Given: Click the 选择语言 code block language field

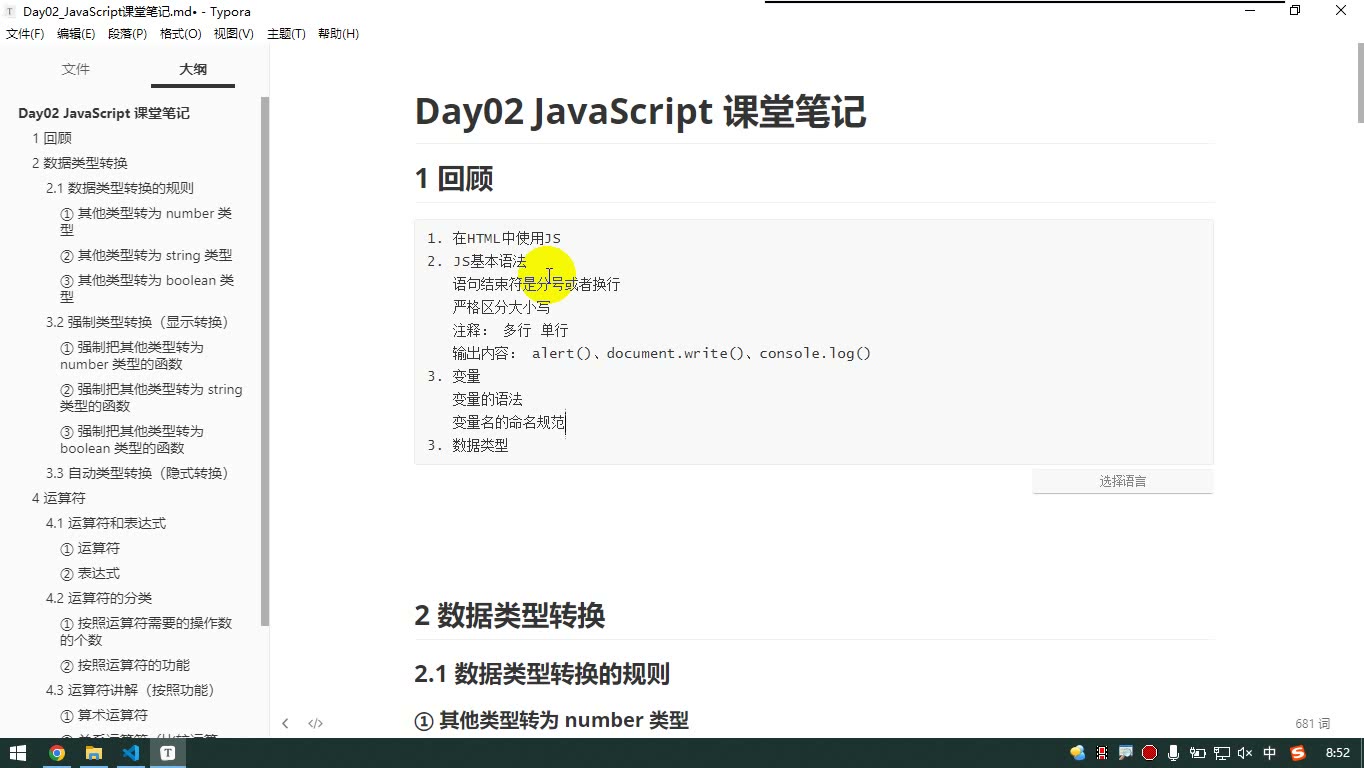Looking at the screenshot, I should 1123,481.
